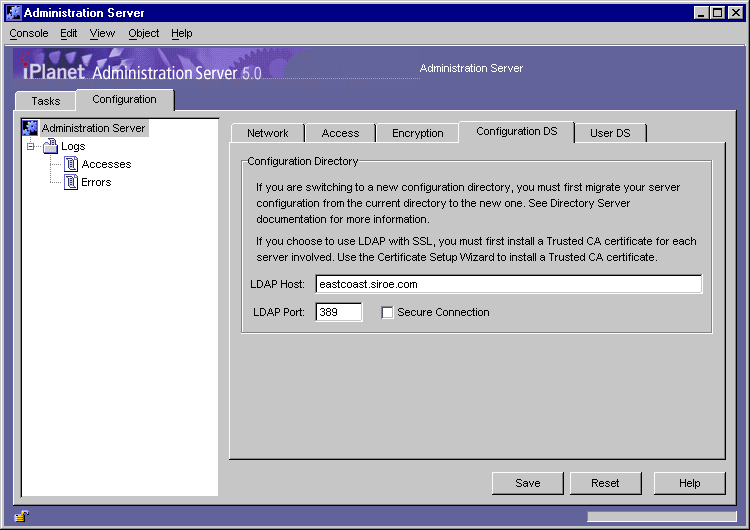Screen dimensions: 750x530
Task: Click the Administration Server tree node icon
Action: point(30,128)
